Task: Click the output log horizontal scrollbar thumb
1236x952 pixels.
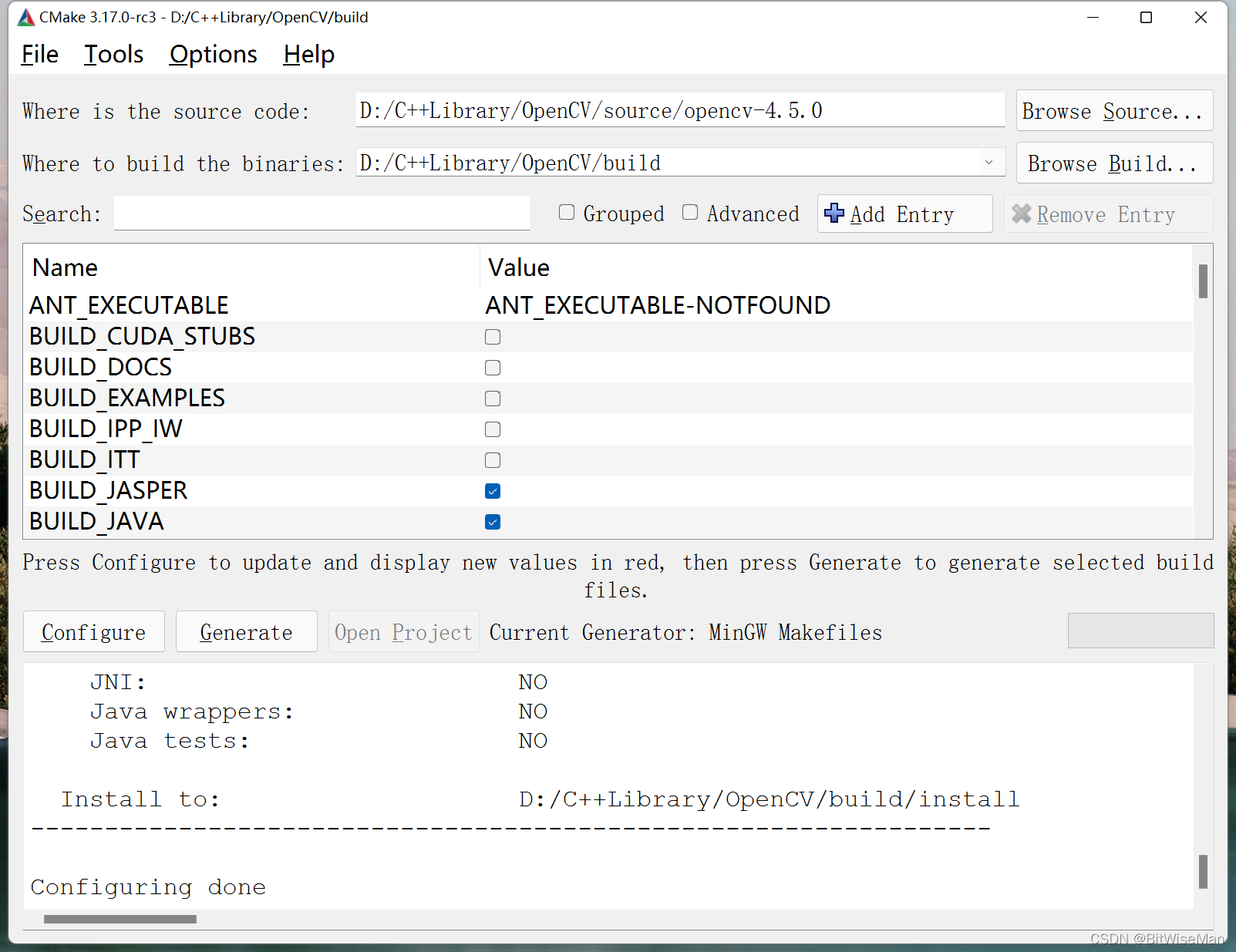Action: click(120, 919)
